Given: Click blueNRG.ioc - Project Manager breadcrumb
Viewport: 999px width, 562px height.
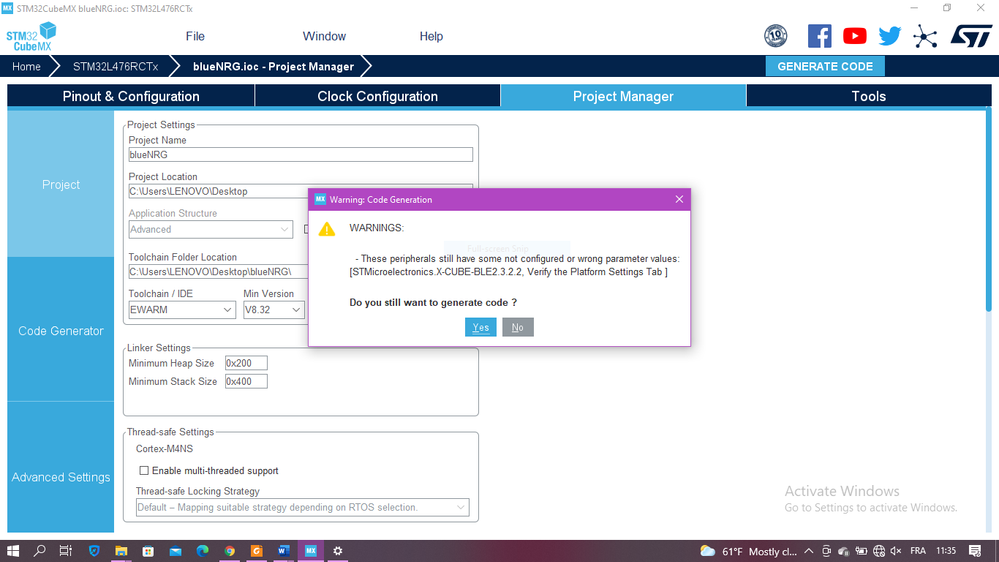Looking at the screenshot, I should [x=273, y=66].
